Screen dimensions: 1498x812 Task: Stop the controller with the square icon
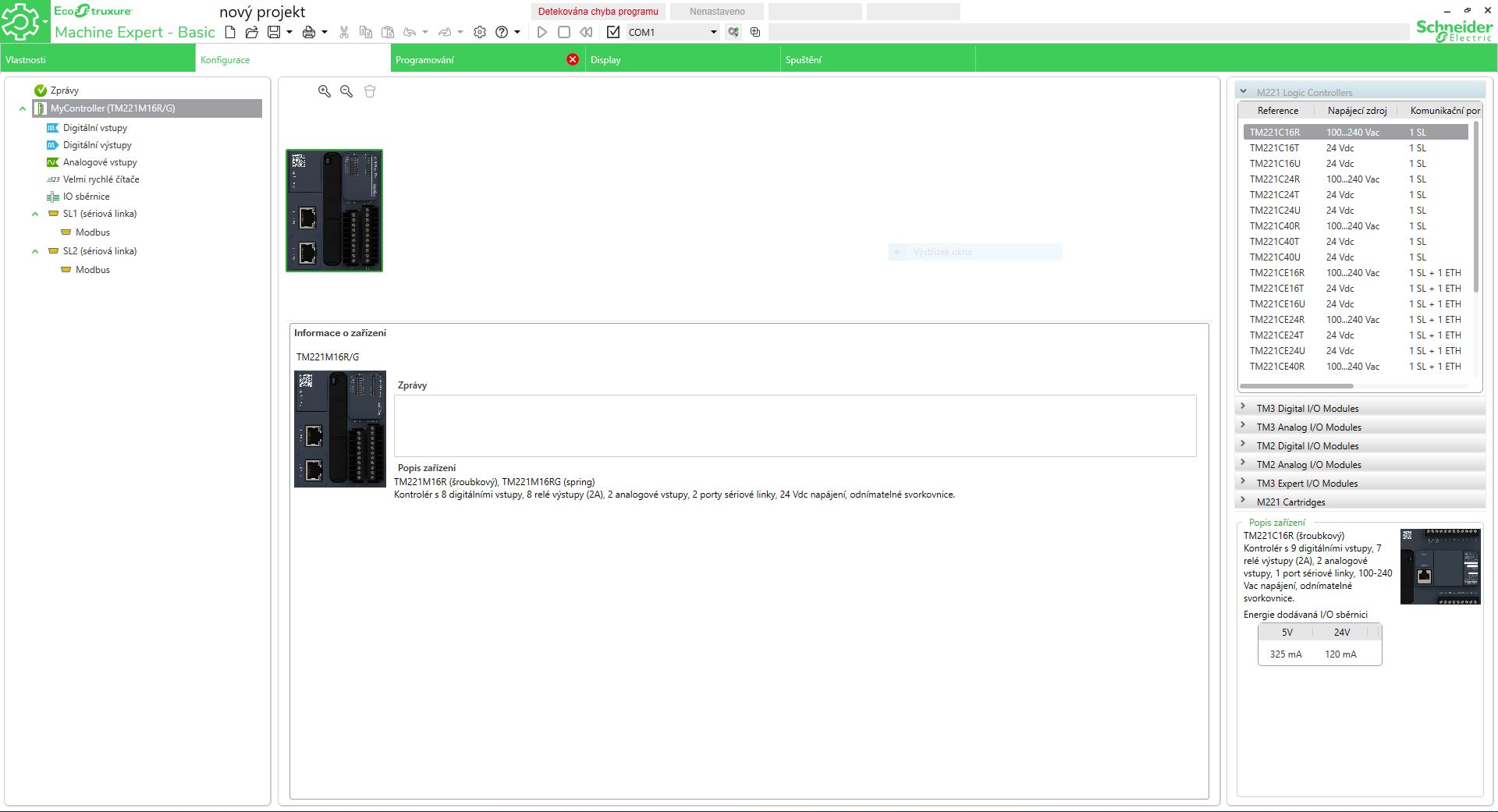tap(564, 32)
